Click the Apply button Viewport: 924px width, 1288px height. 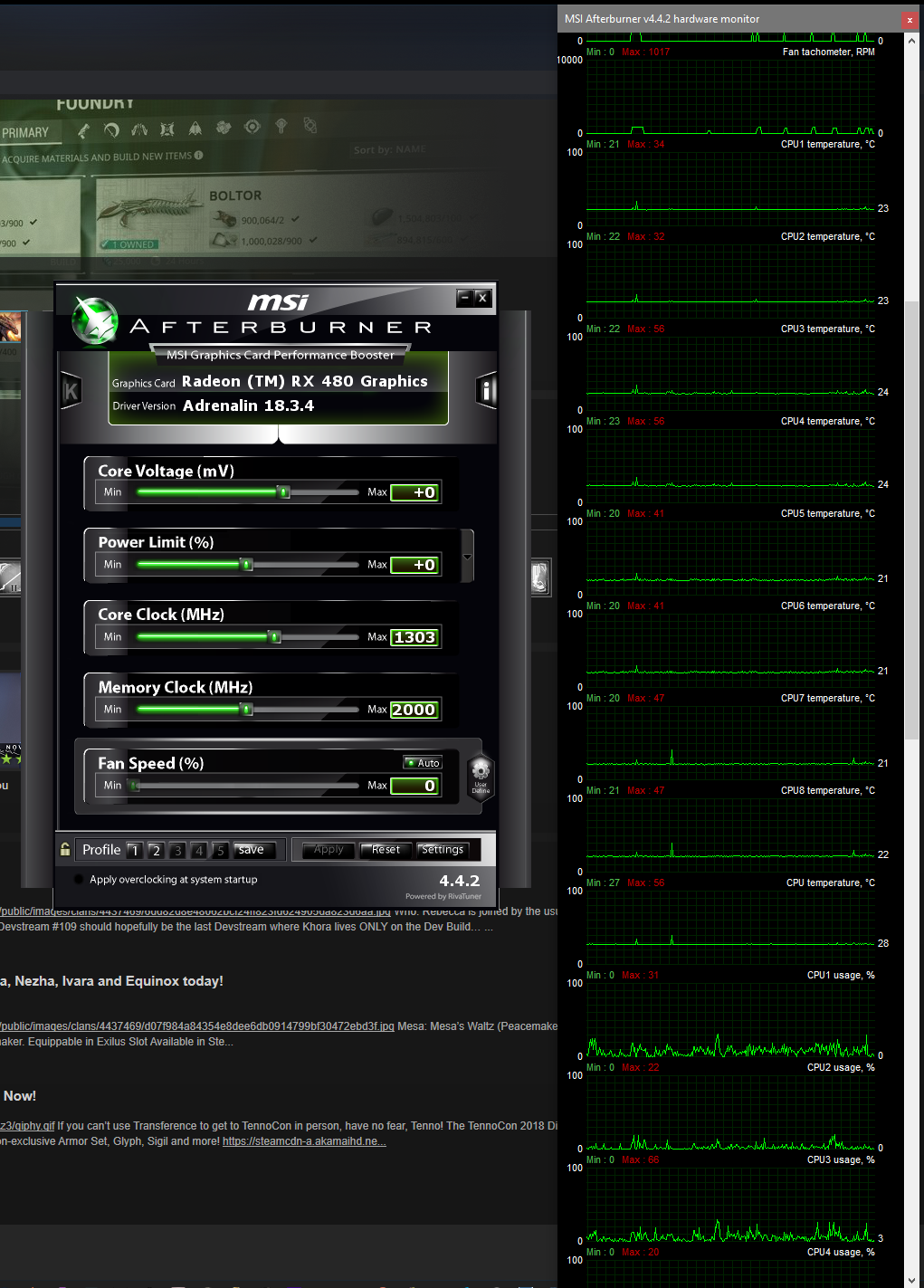[x=329, y=850]
